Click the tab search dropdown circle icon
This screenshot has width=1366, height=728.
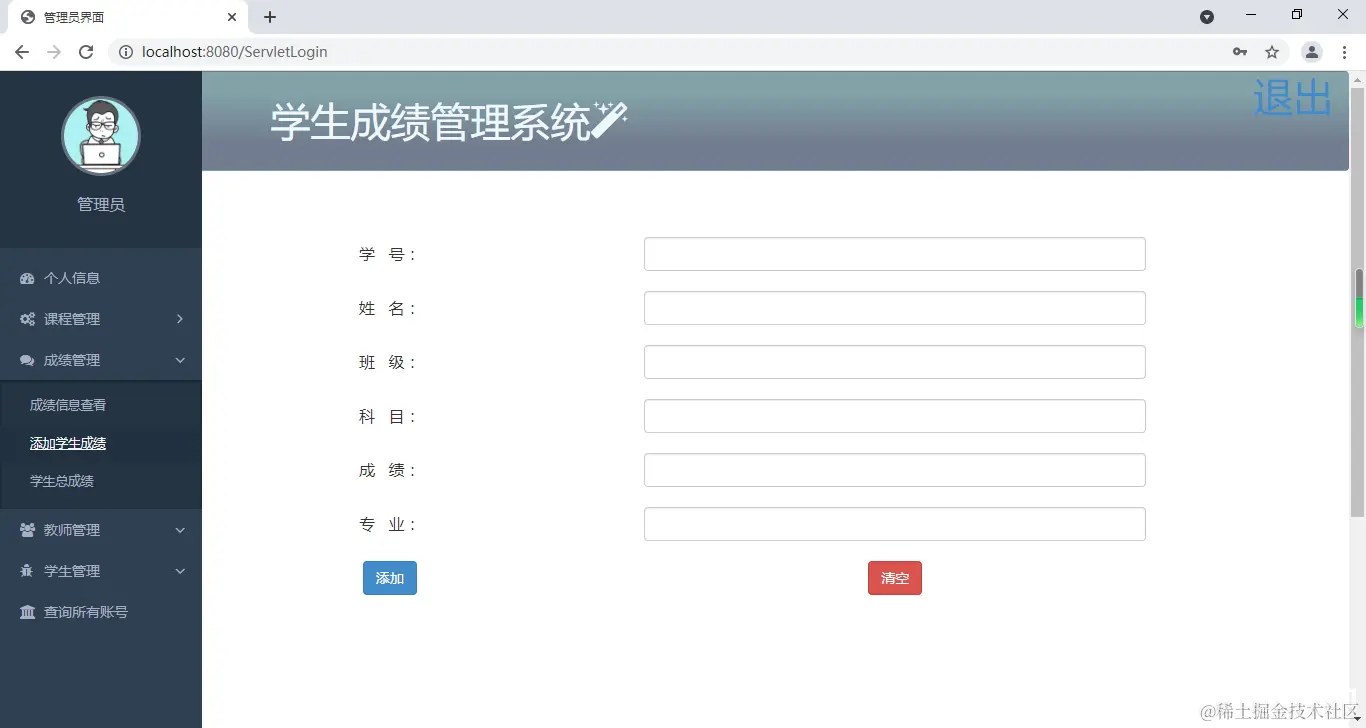tap(1207, 17)
